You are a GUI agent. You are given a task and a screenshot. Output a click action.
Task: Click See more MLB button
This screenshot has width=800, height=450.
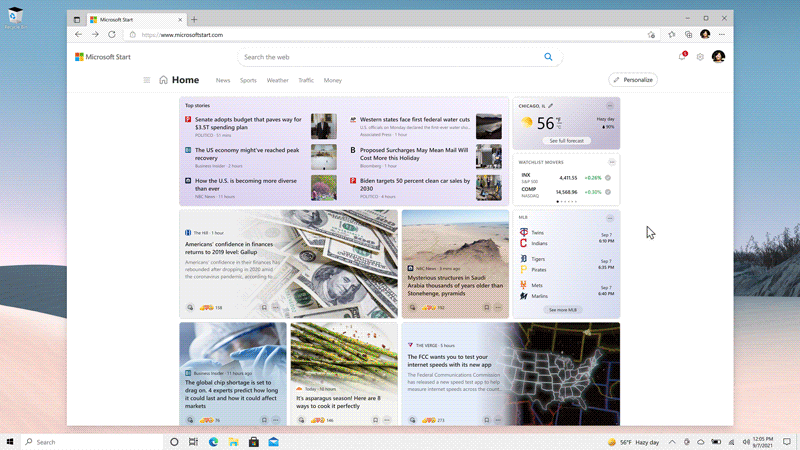pos(563,310)
